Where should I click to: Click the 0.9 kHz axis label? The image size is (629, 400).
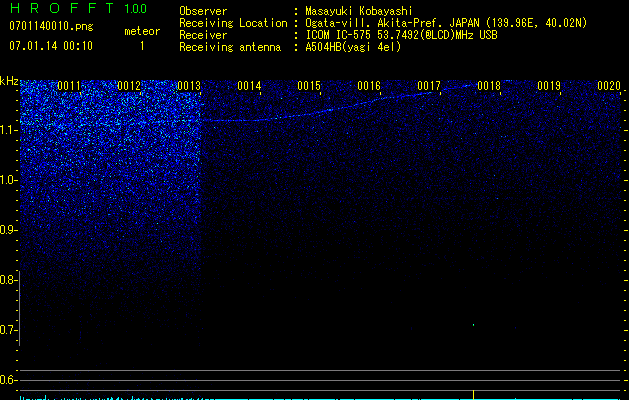7,230
